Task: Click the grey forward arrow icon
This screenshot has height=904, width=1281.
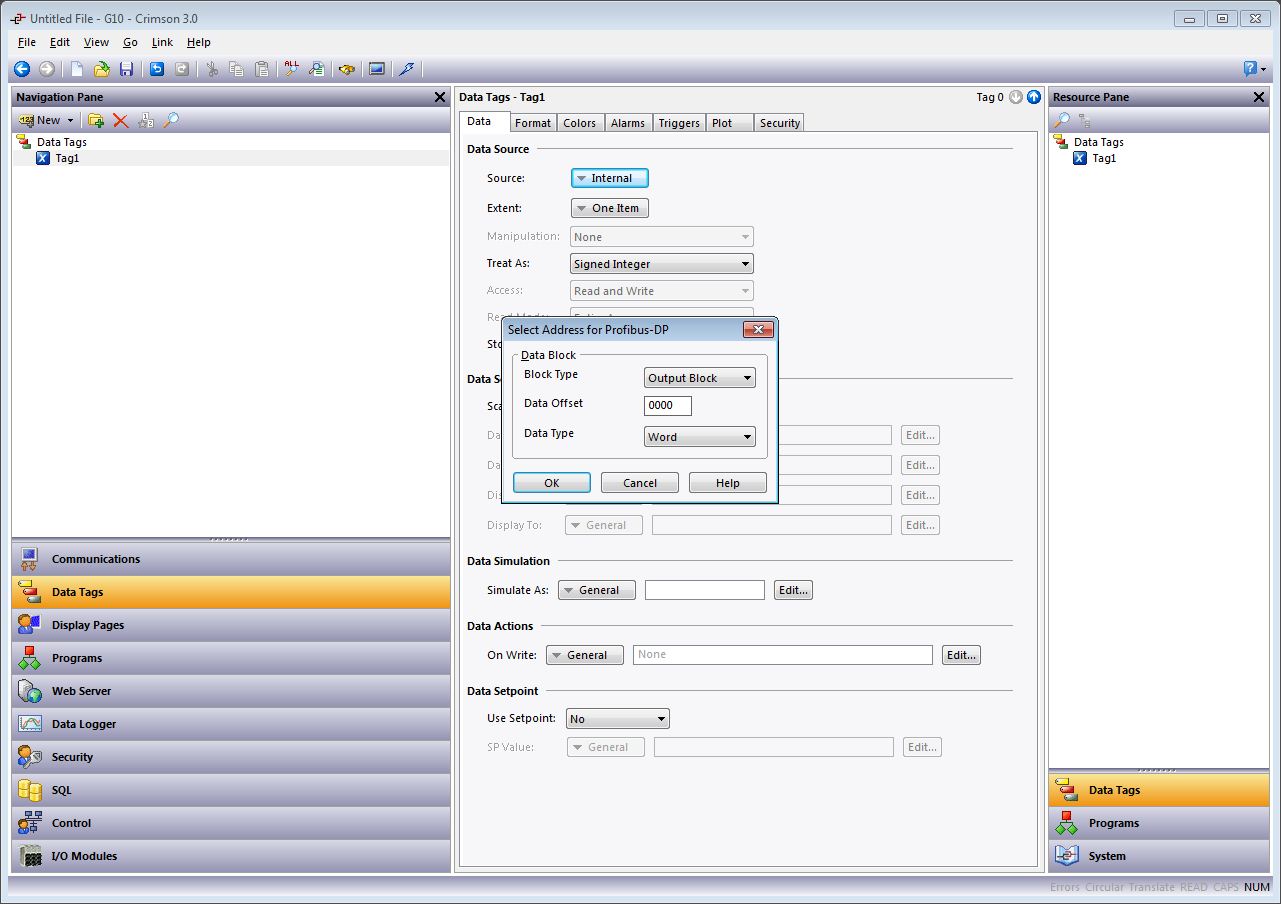Action: (x=46, y=69)
